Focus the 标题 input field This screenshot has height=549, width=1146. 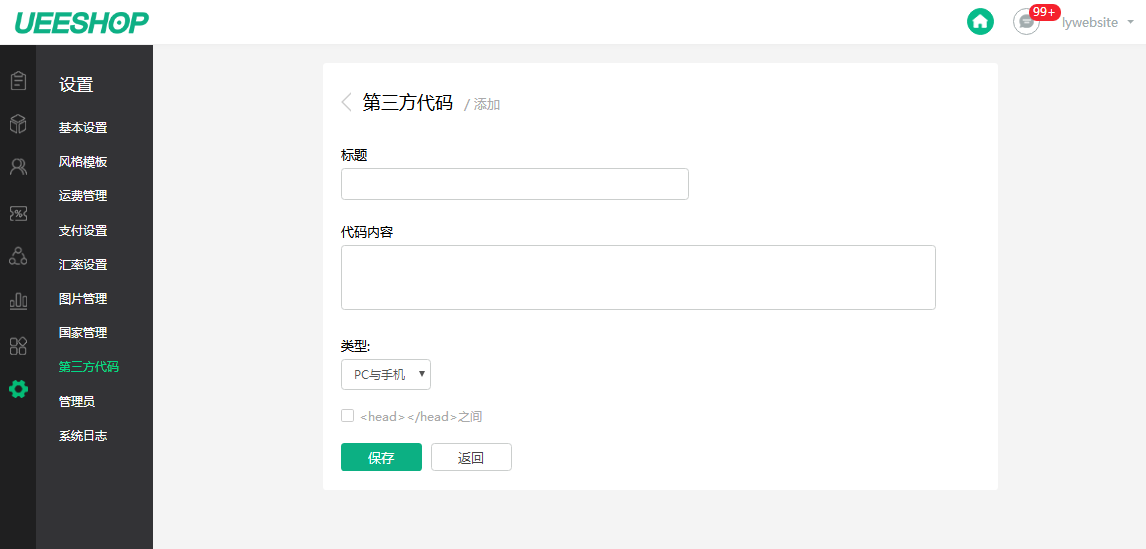(515, 184)
